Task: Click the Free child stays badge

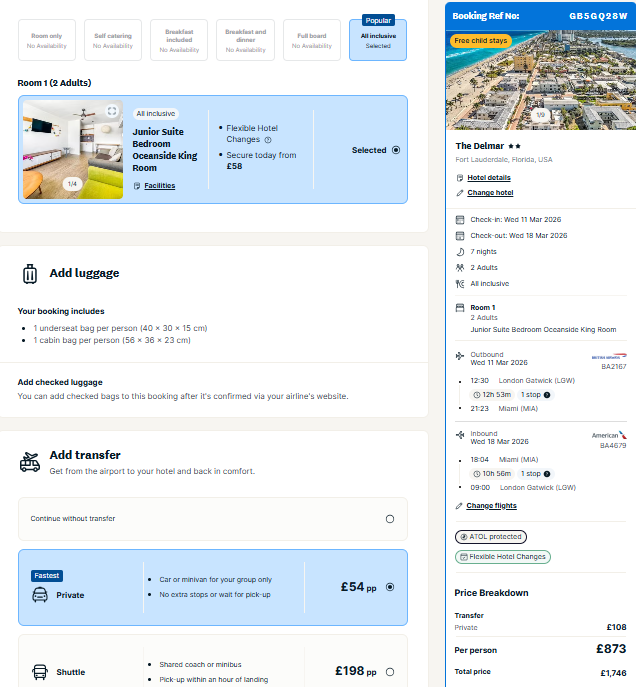Action: click(x=481, y=41)
